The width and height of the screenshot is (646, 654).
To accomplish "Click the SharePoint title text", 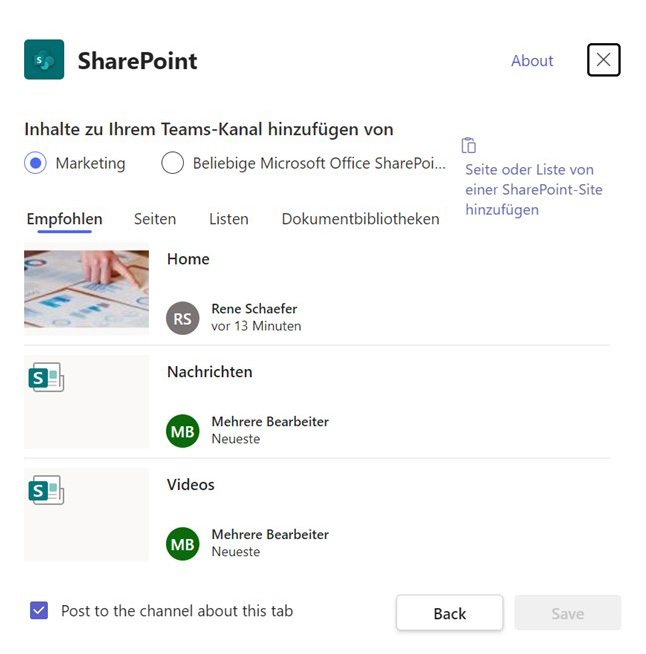I will click(x=137, y=61).
